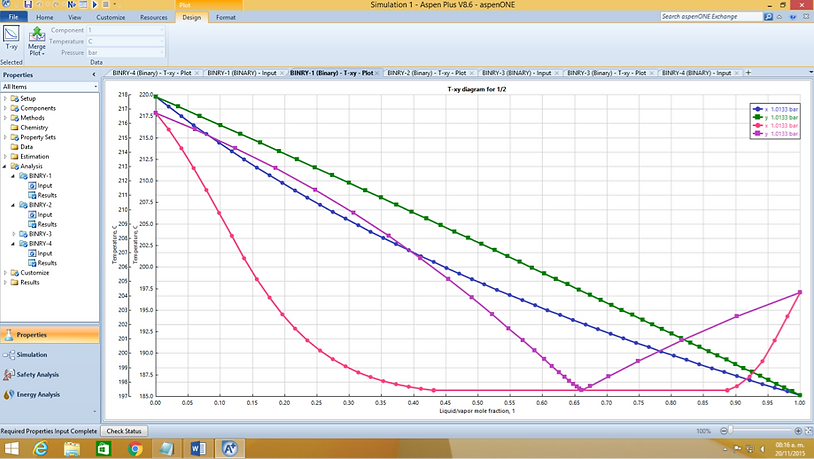This screenshot has height=459, width=814.
Task: Switch to the Customize ribbon tab
Action: tap(111, 17)
